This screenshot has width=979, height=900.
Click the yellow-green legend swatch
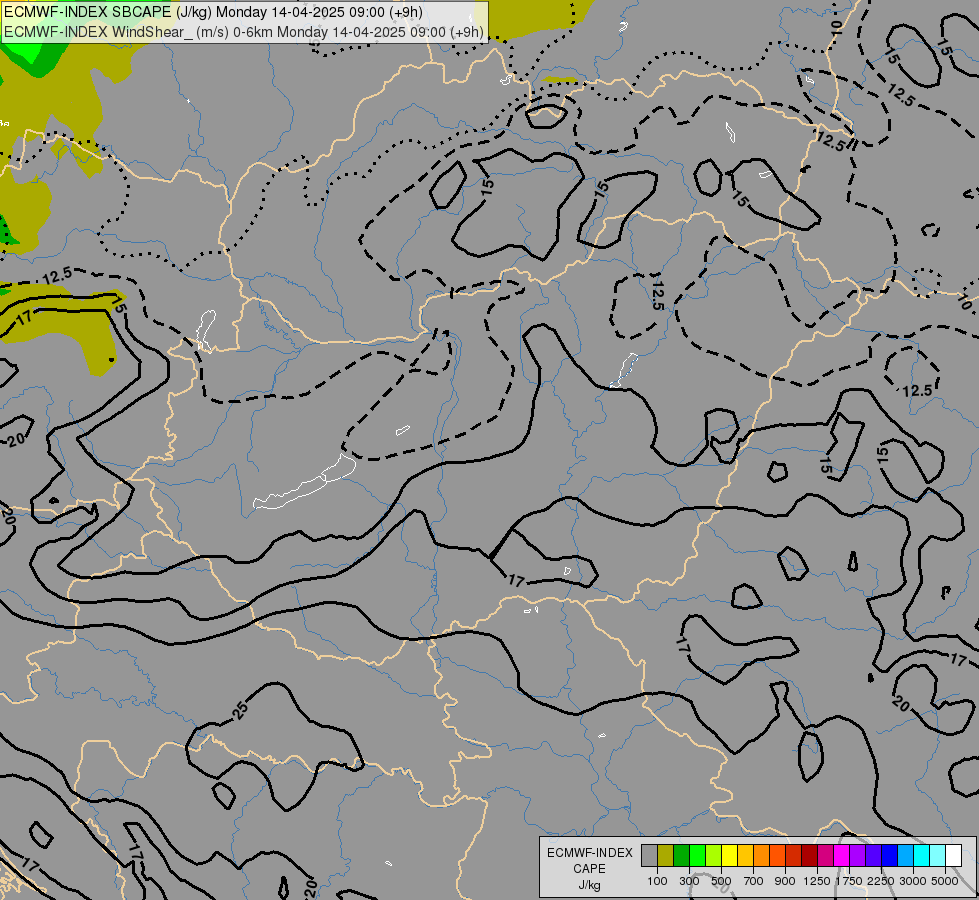click(x=714, y=855)
